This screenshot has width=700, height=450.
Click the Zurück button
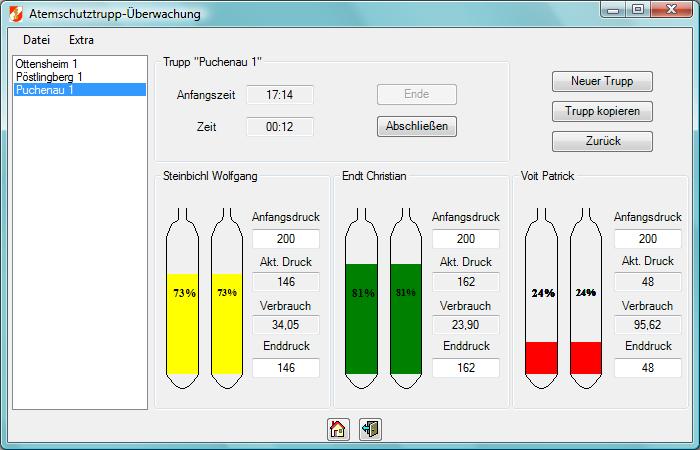point(602,141)
